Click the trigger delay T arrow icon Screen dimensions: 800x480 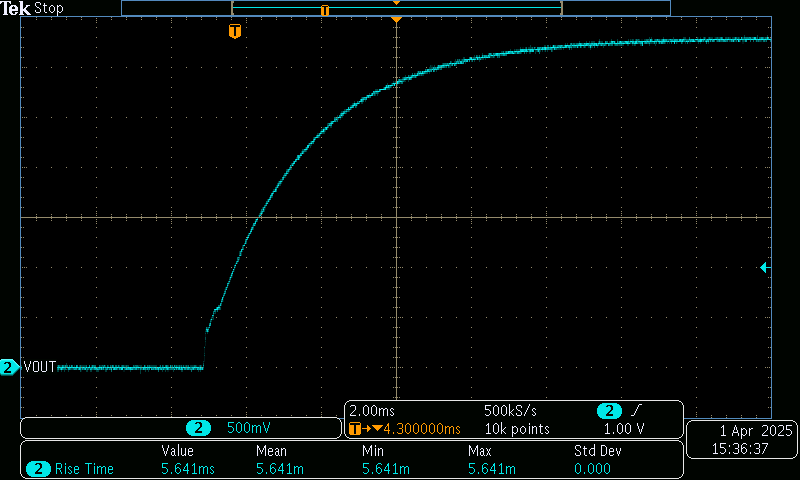point(366,429)
